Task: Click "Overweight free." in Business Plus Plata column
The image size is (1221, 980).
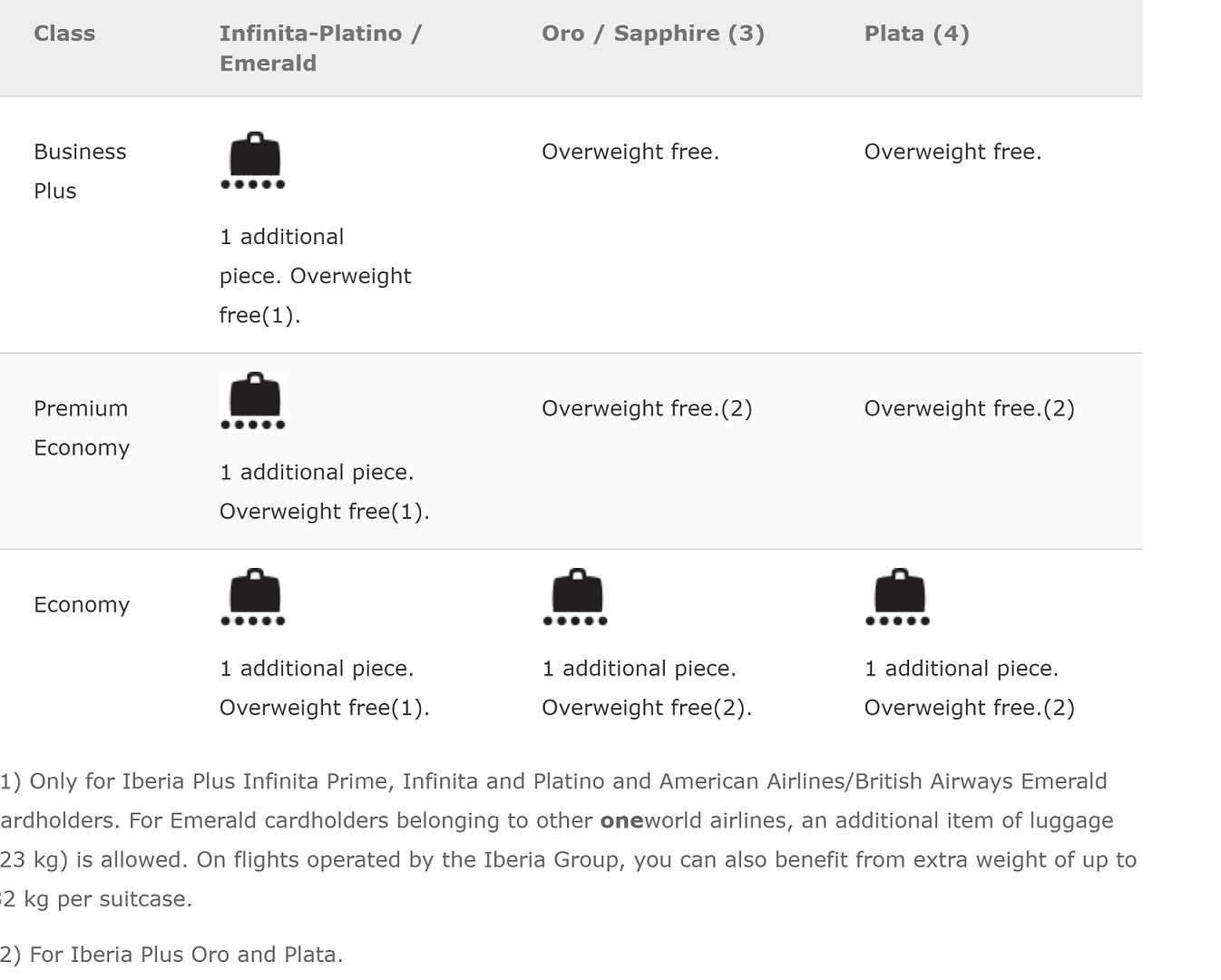Action: [x=952, y=152]
